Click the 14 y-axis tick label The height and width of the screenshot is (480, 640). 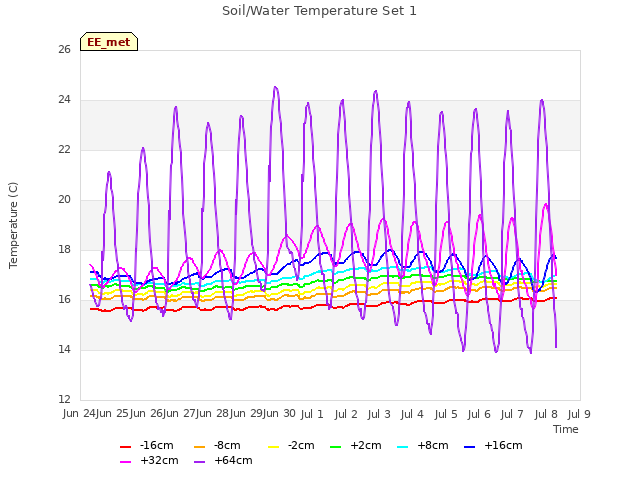(64, 349)
